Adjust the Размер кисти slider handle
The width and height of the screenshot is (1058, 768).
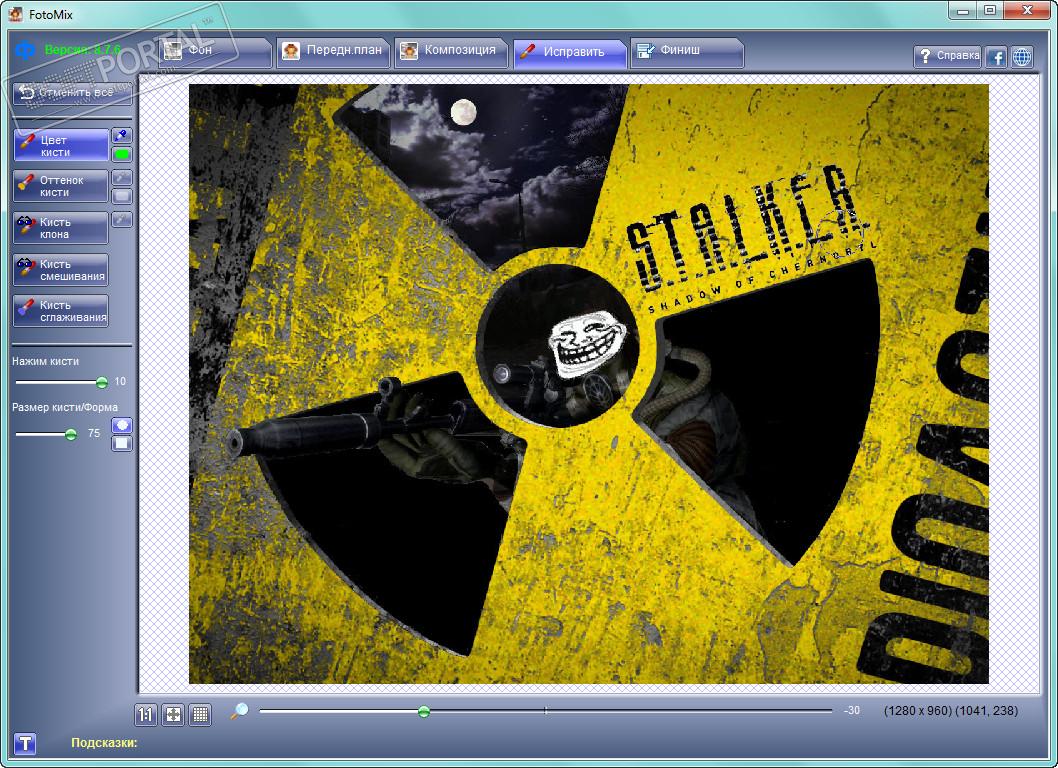[x=71, y=435]
